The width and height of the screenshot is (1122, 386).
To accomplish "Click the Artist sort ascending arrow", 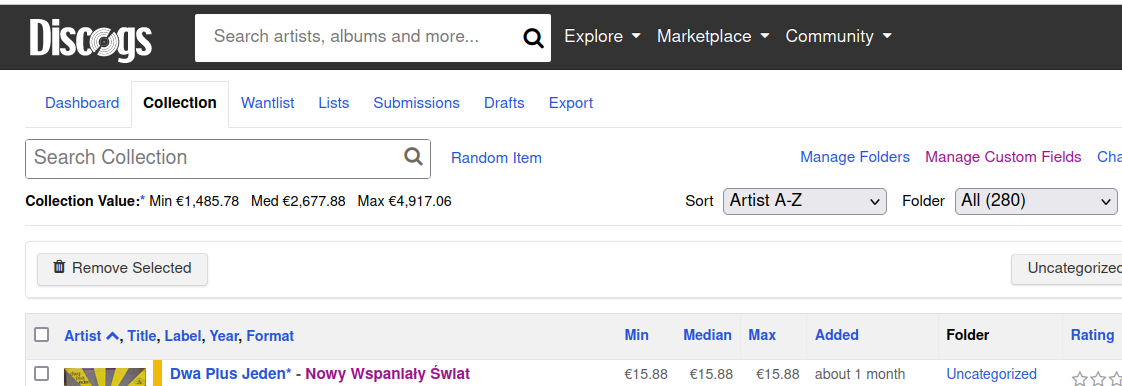I will click(112, 335).
